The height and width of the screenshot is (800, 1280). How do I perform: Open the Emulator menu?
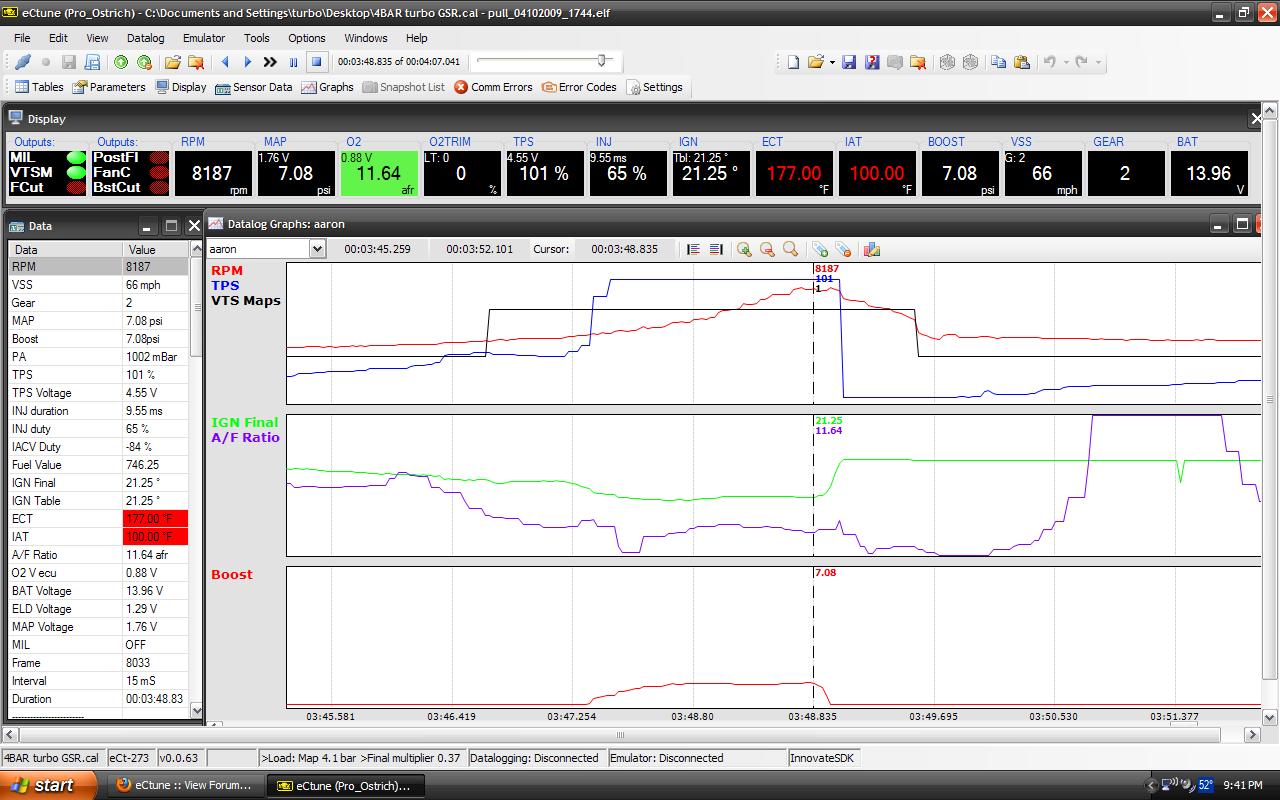pos(204,38)
